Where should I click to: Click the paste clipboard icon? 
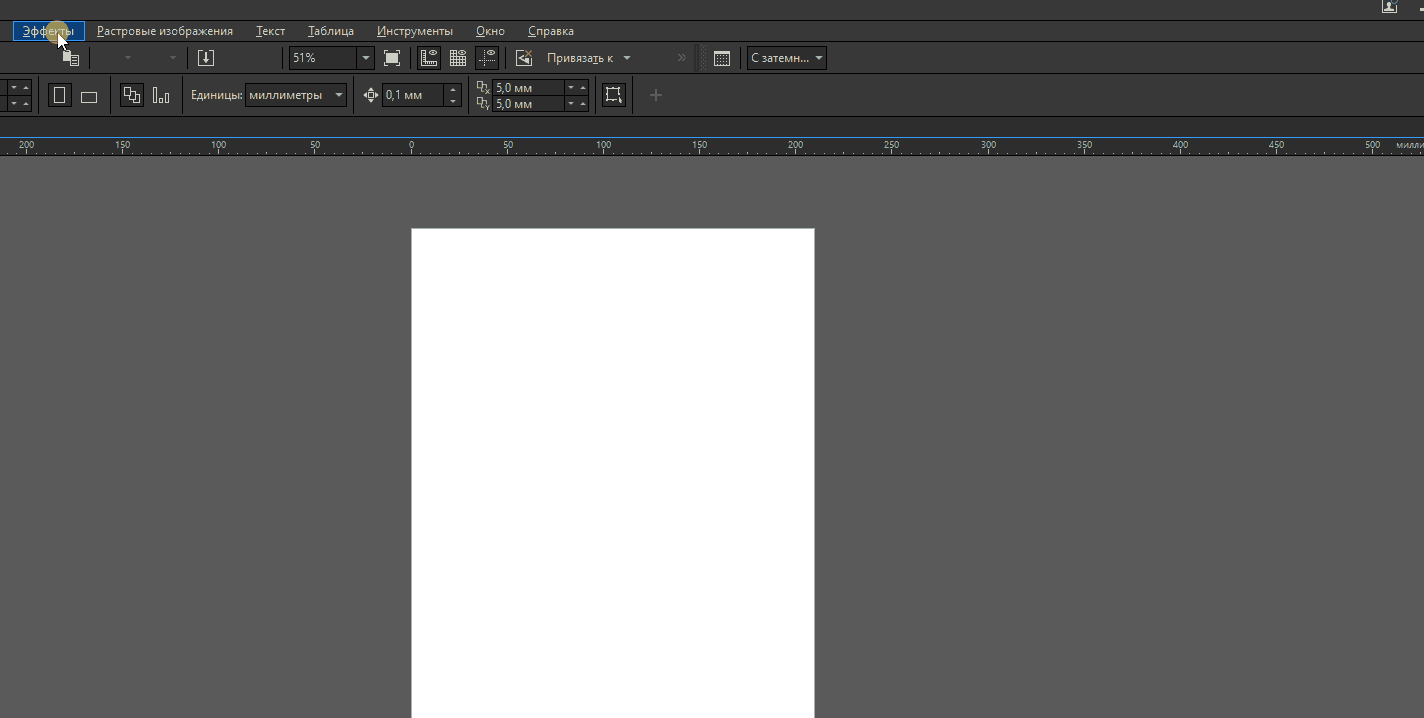pyautogui.click(x=70, y=58)
